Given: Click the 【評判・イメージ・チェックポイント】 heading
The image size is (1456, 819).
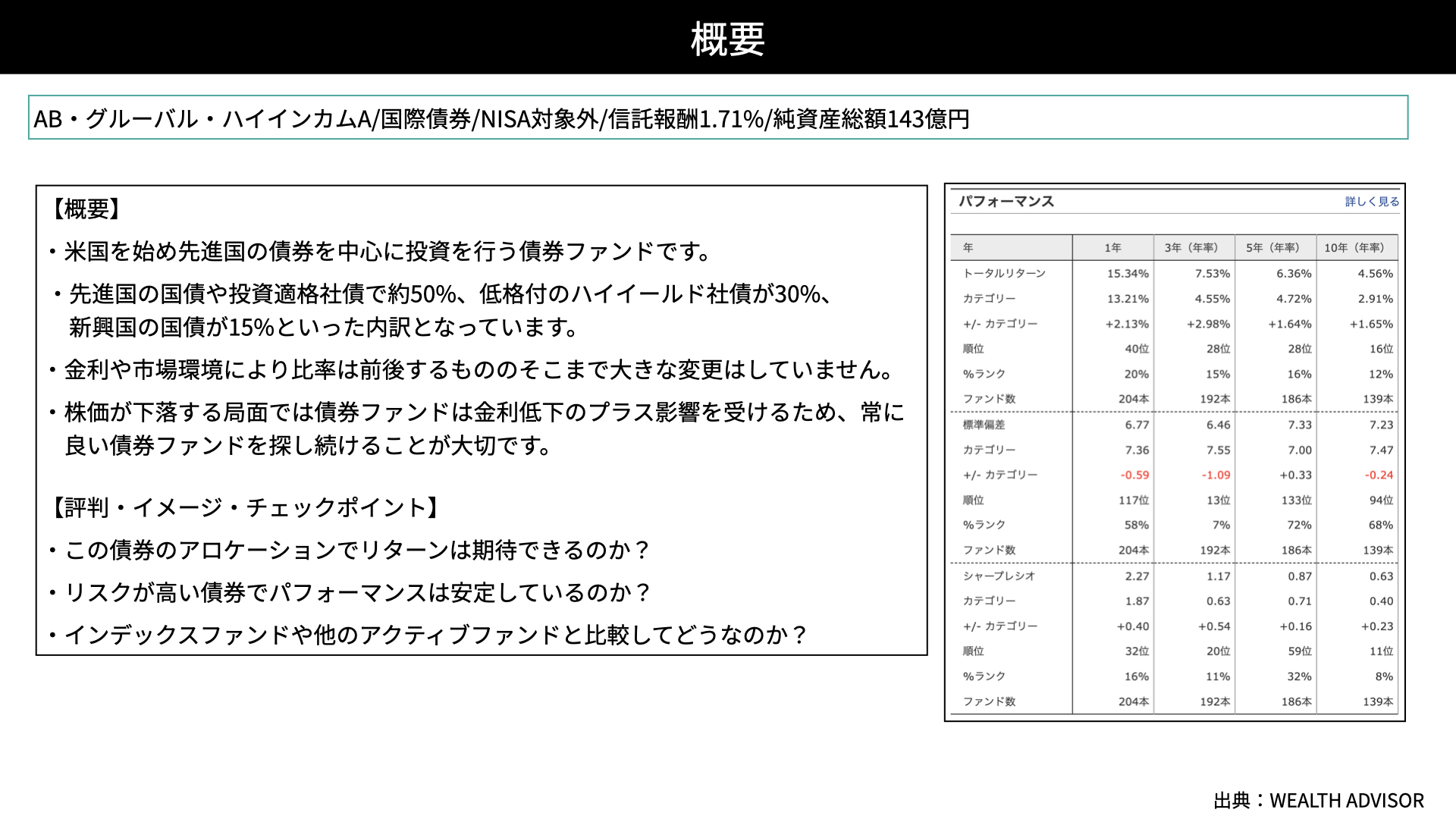Looking at the screenshot, I should [246, 507].
